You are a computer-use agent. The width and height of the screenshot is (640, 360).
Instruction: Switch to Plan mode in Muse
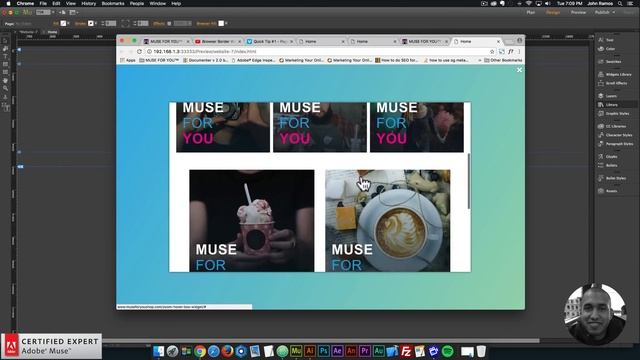coord(531,12)
